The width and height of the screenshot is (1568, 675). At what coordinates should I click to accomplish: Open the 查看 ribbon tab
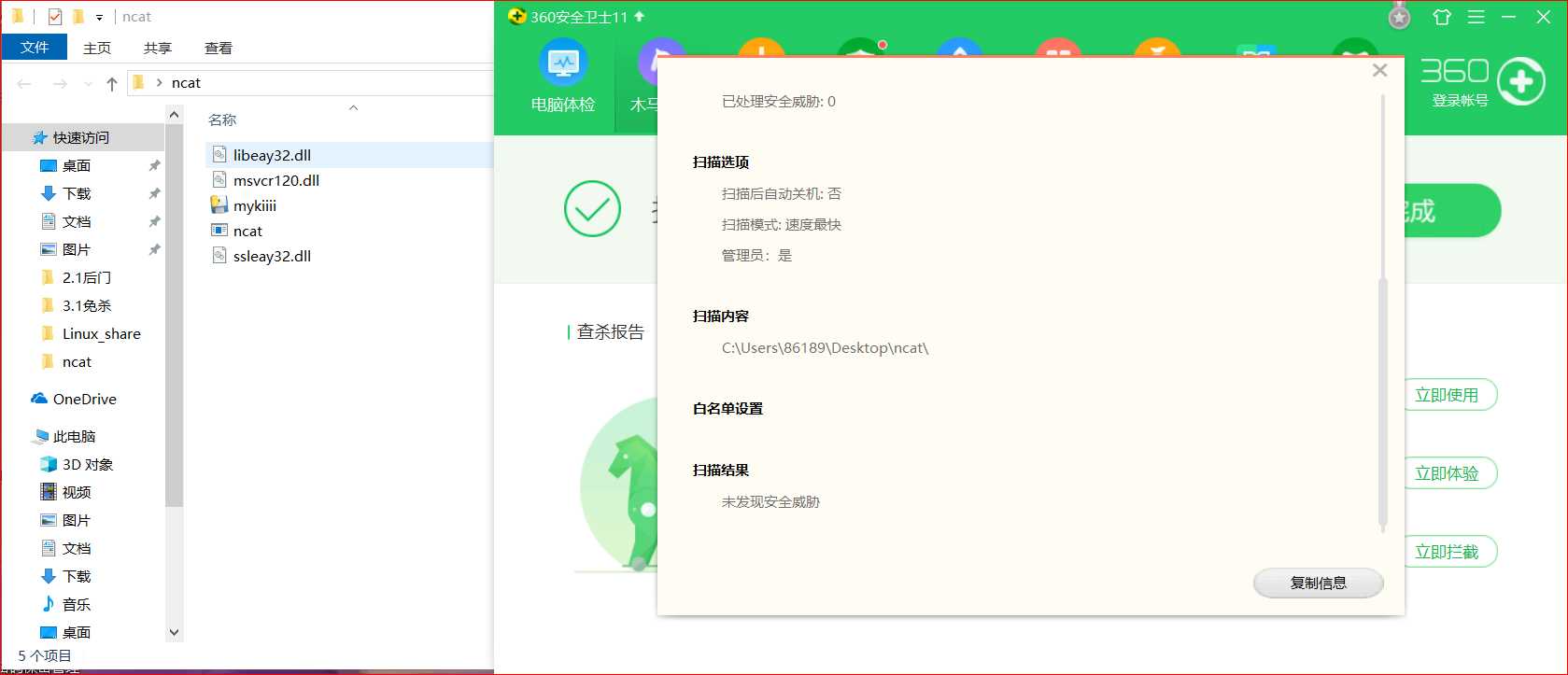tap(219, 48)
